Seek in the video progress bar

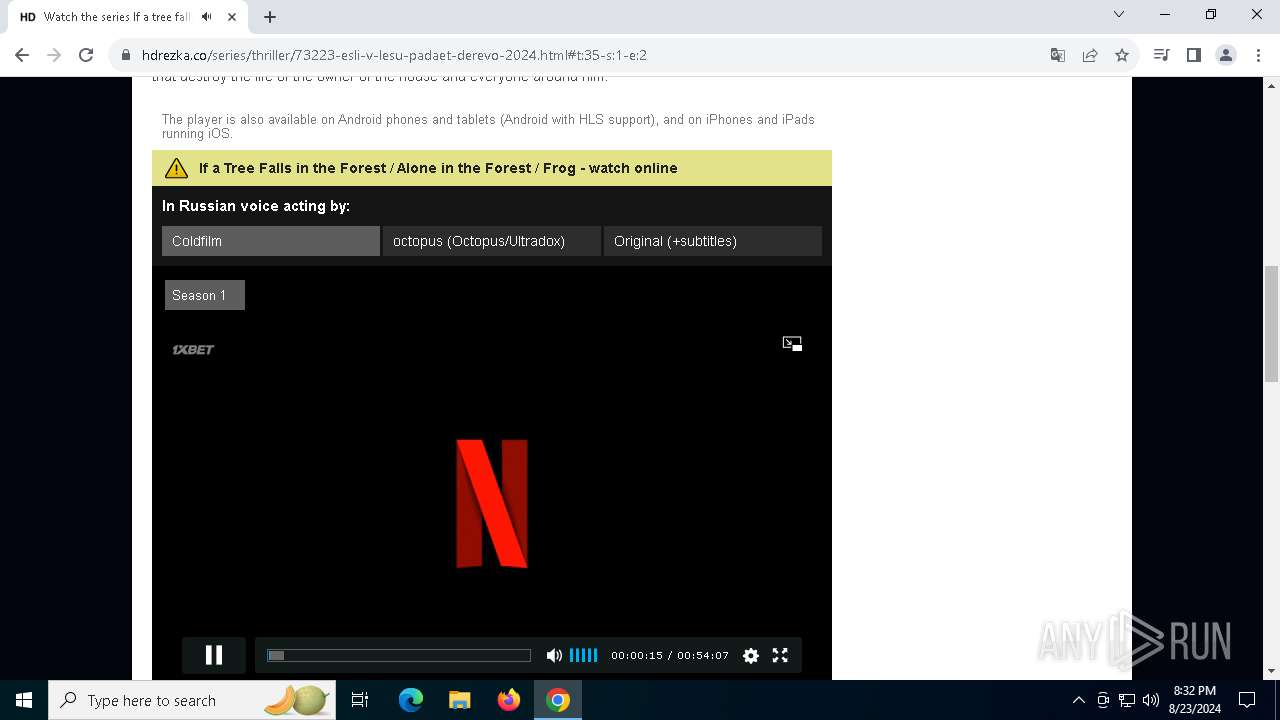click(399, 656)
